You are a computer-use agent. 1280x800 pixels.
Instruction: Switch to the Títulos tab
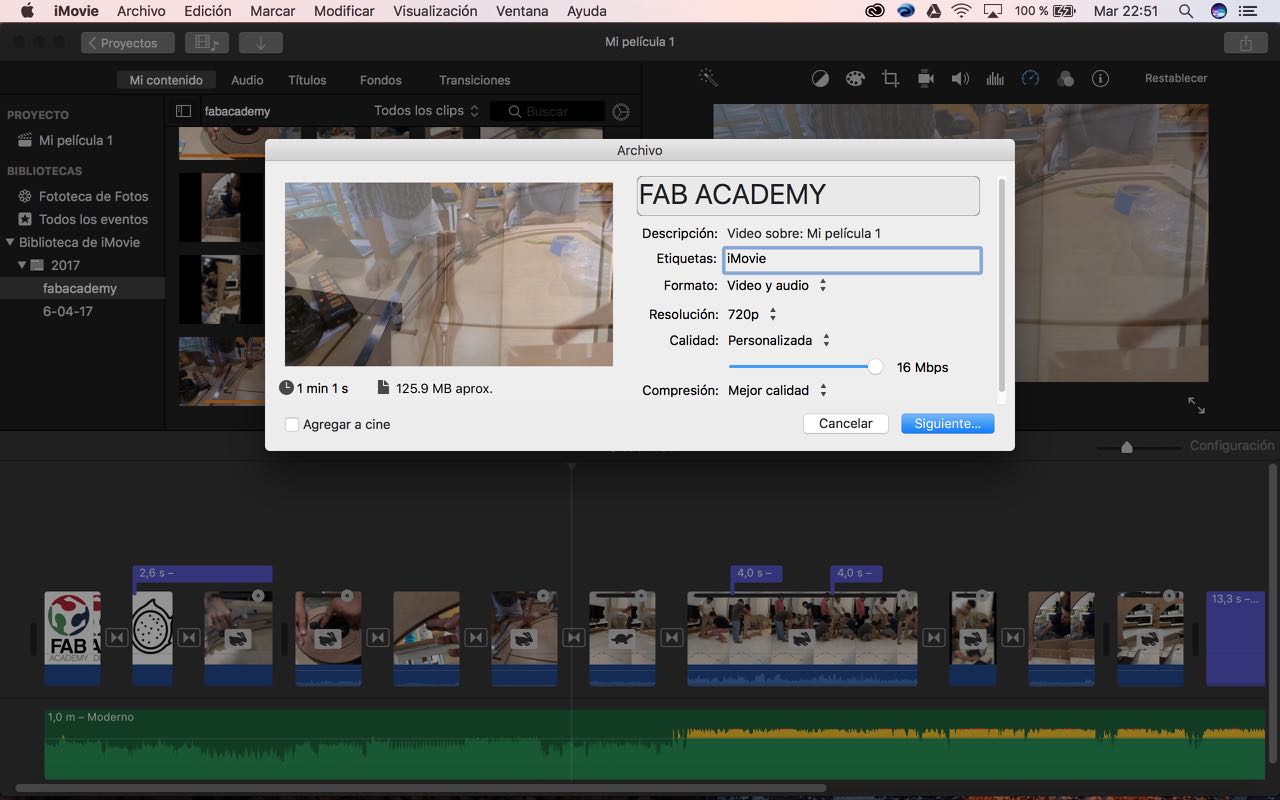pos(307,80)
